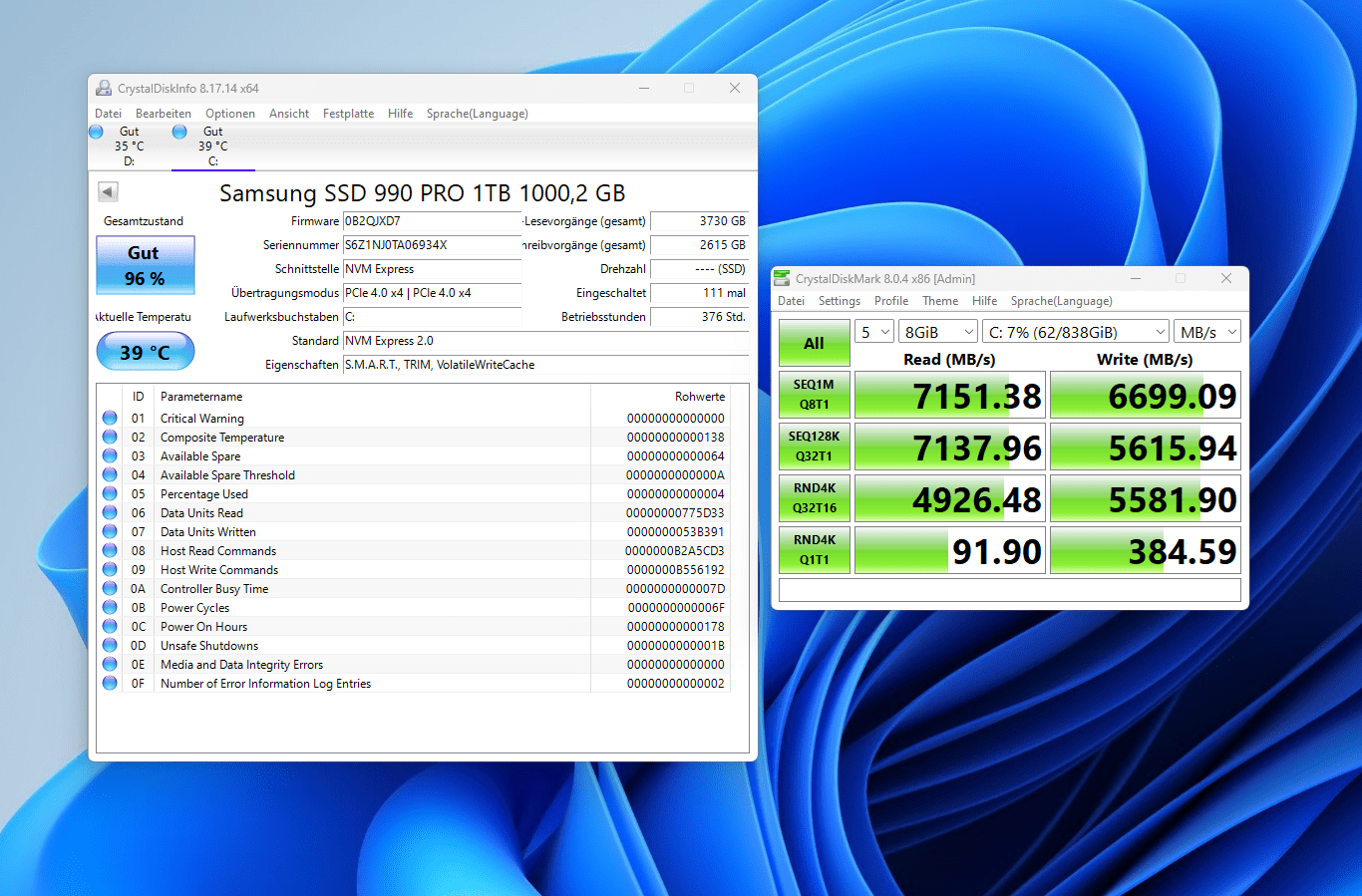Open Settings menu in CrystalDiskMark
1362x896 pixels.
point(840,301)
